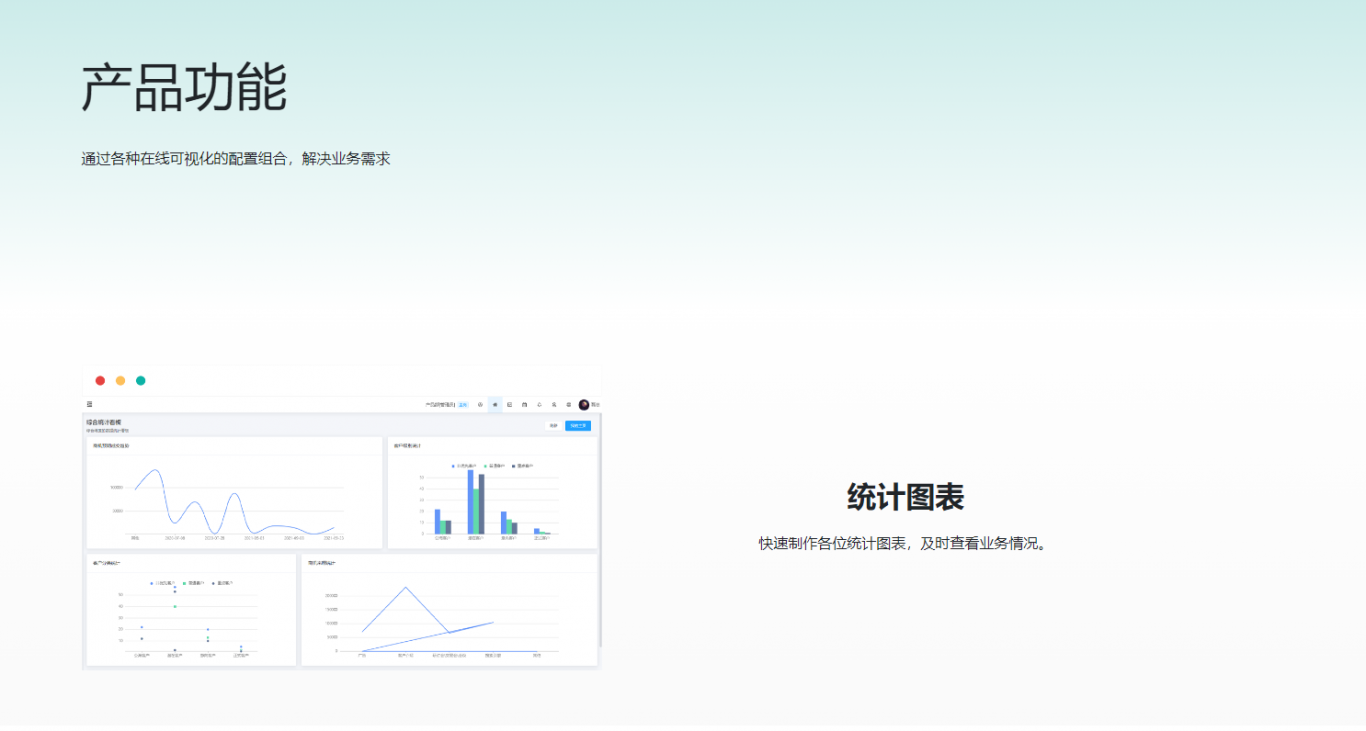Toggle the blue legend entry of bar chart
This screenshot has height=731, width=1366.
(465, 466)
